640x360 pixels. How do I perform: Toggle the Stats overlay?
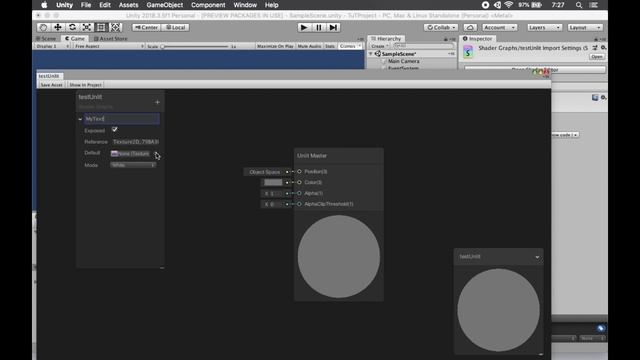(x=330, y=46)
